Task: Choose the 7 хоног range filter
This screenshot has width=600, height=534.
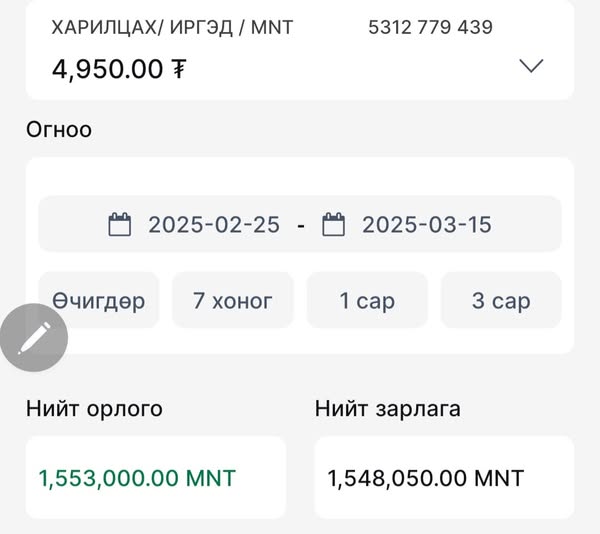Action: [233, 300]
